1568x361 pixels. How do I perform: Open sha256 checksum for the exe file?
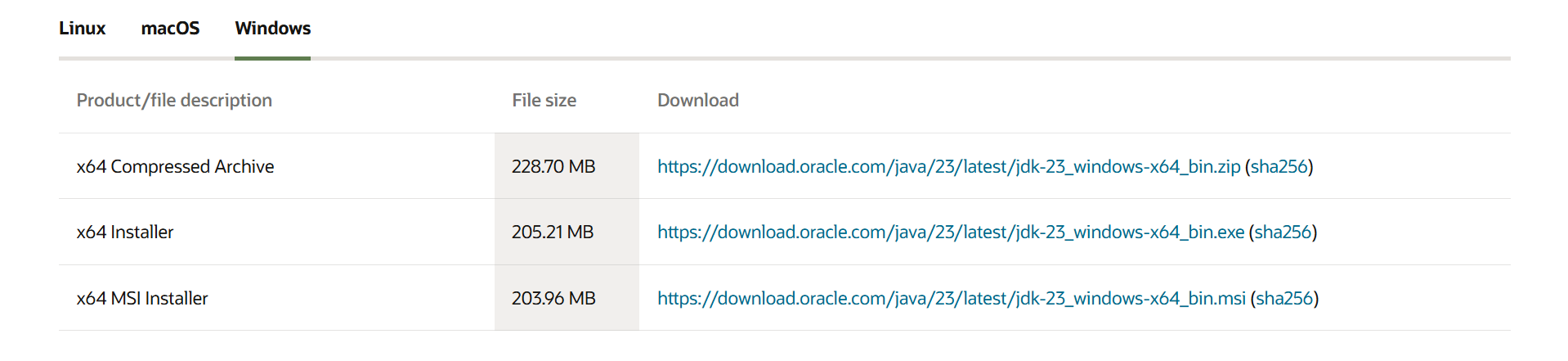tap(1283, 232)
